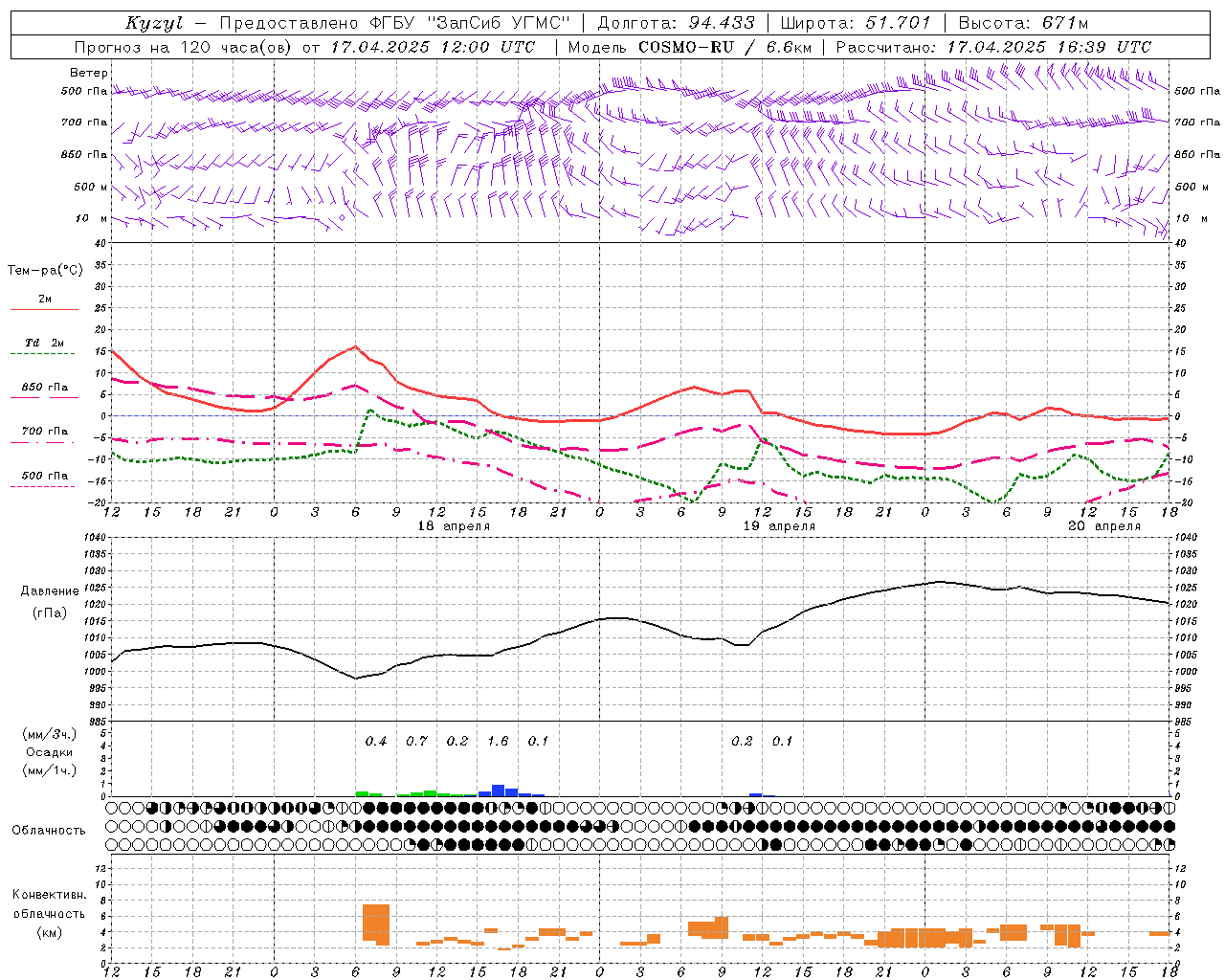Click the forecast length text Прогноз на 120 часа(ов)
This screenshot has width=1225, height=980.
(182, 47)
